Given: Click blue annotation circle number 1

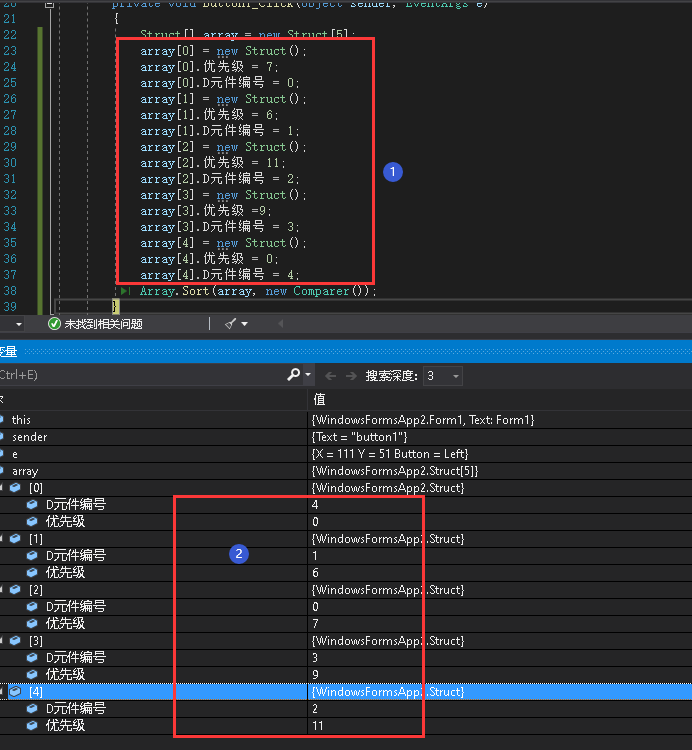Looking at the screenshot, I should (393, 172).
